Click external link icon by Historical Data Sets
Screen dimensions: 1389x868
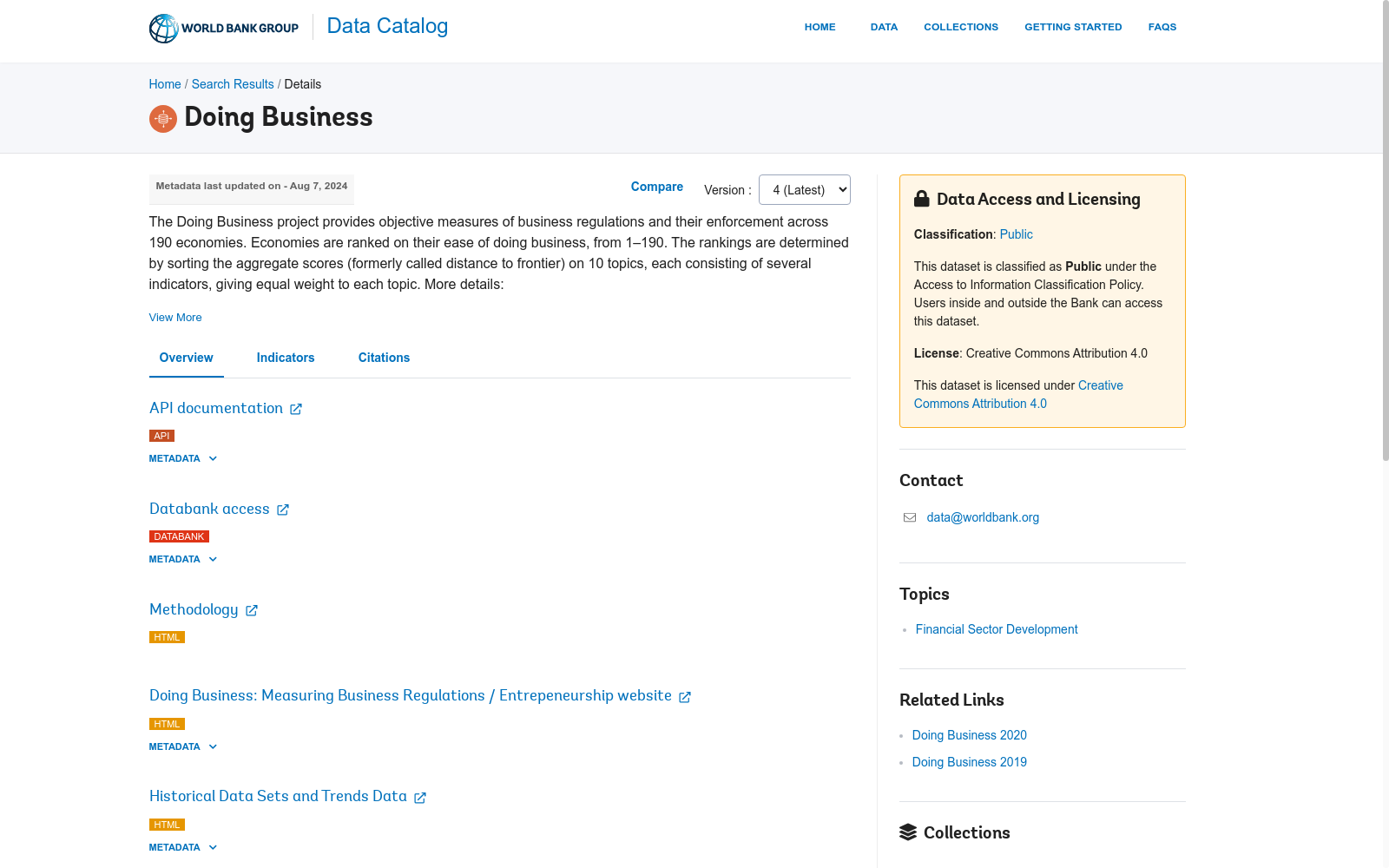[x=420, y=798]
